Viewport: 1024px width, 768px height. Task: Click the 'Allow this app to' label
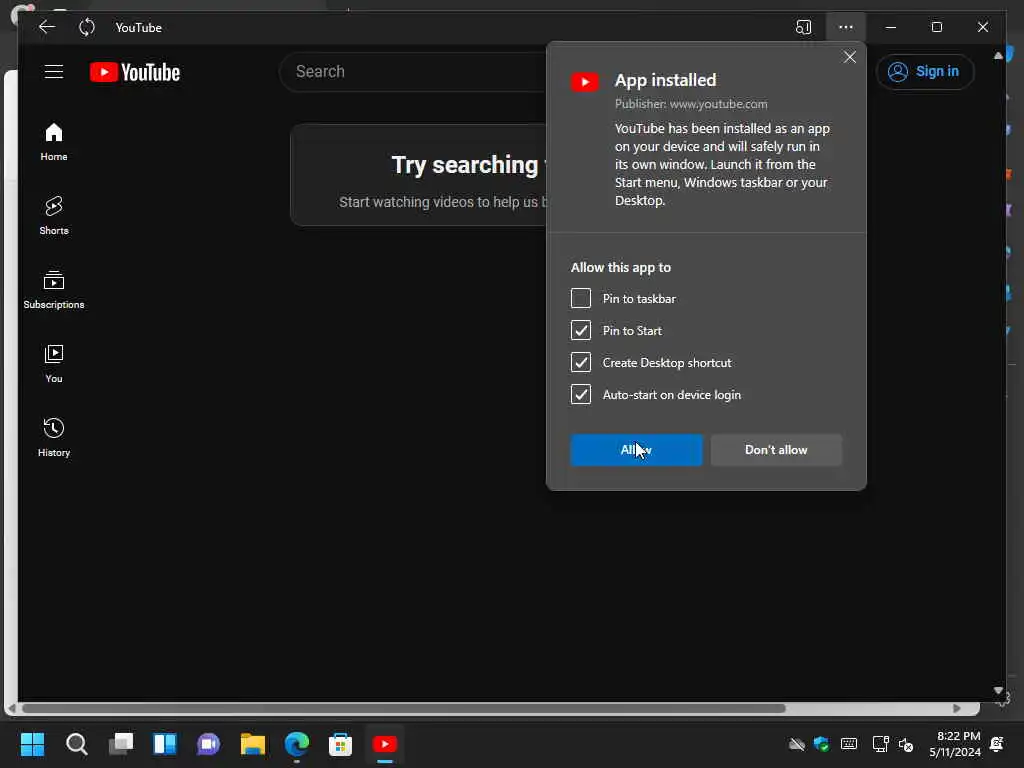tap(621, 267)
